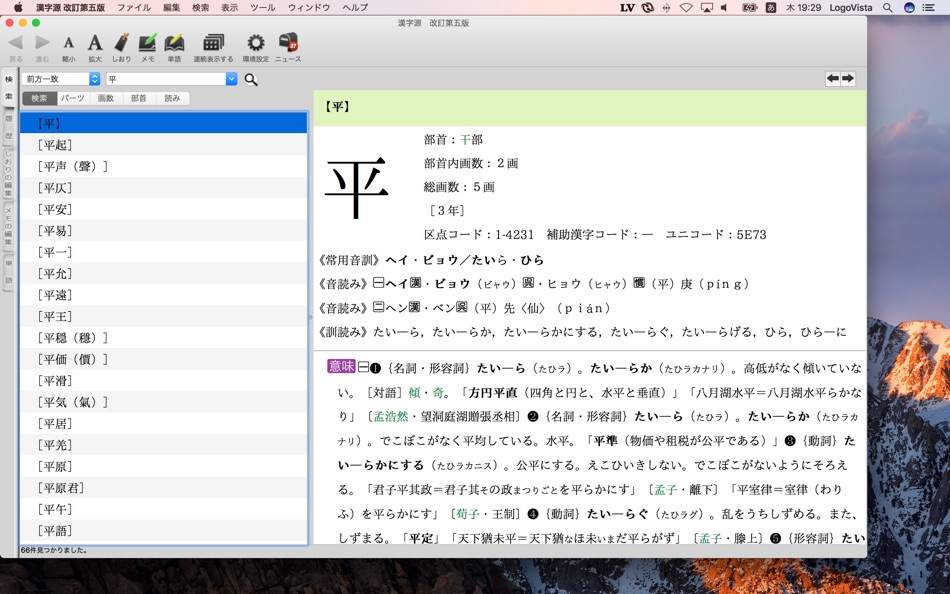Open the 単語 vocabulary tool
Screen dimensions: 950x594
[174, 43]
